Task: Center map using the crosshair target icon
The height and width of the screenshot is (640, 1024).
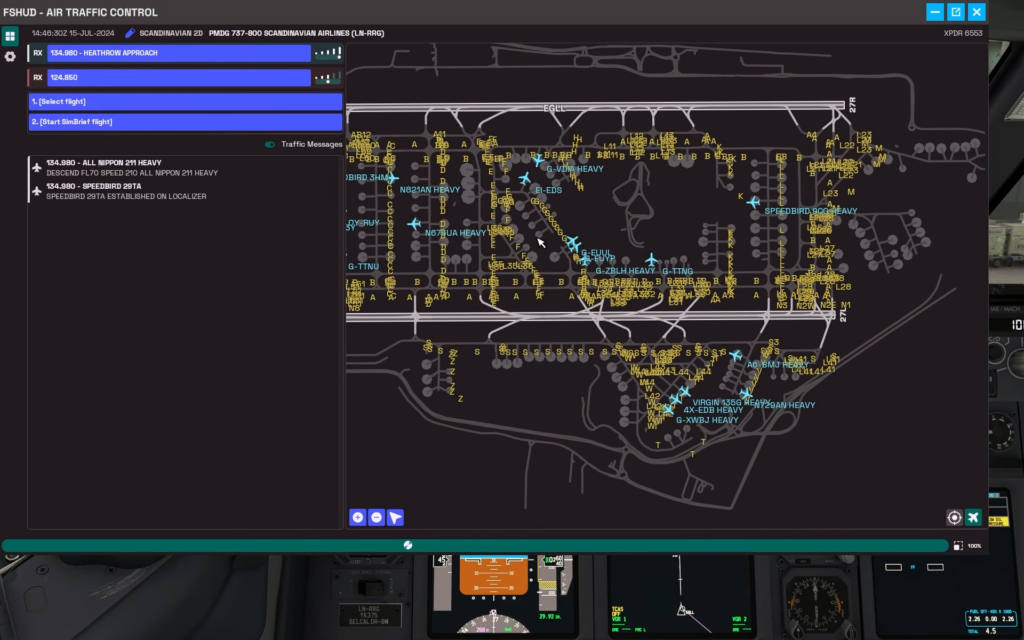Action: (x=954, y=517)
